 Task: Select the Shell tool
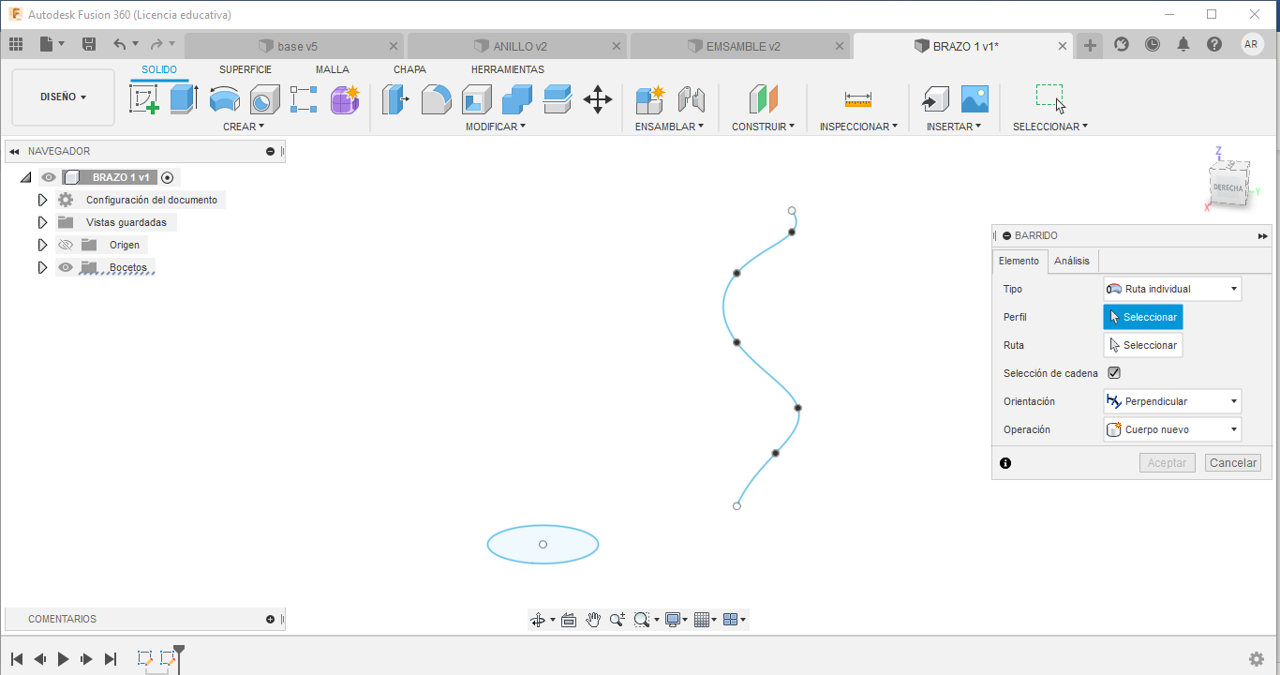tap(477, 99)
